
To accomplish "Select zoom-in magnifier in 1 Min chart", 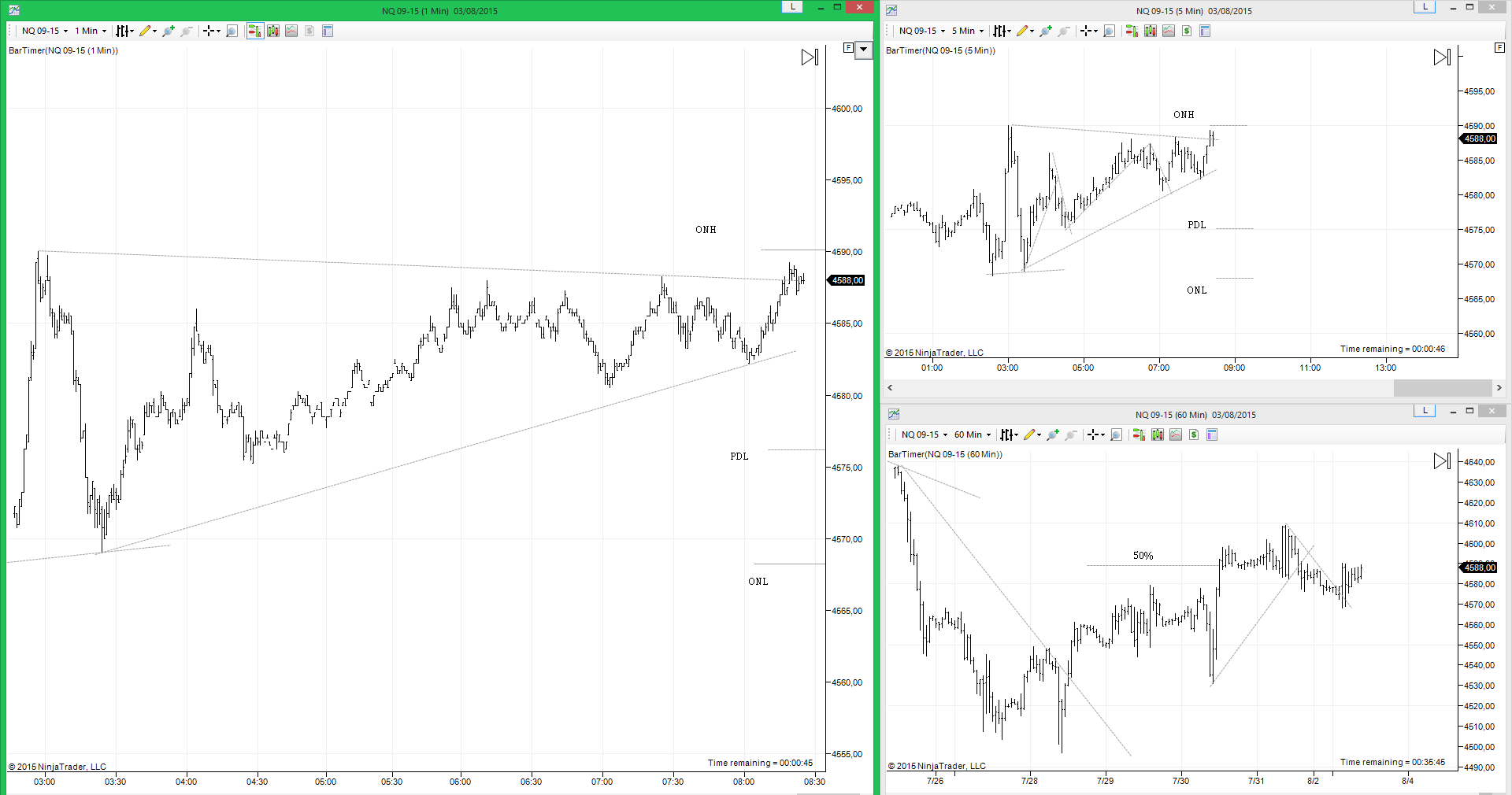I will [x=169, y=31].
